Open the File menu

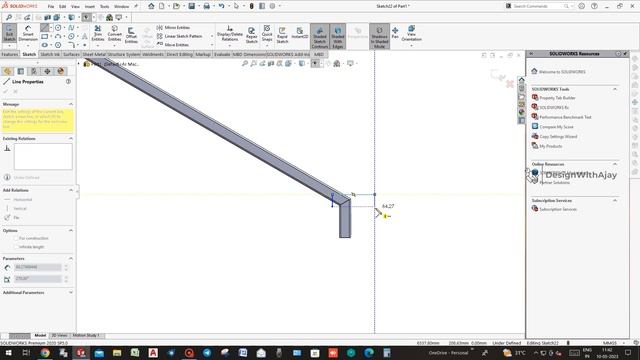tap(51, 7)
